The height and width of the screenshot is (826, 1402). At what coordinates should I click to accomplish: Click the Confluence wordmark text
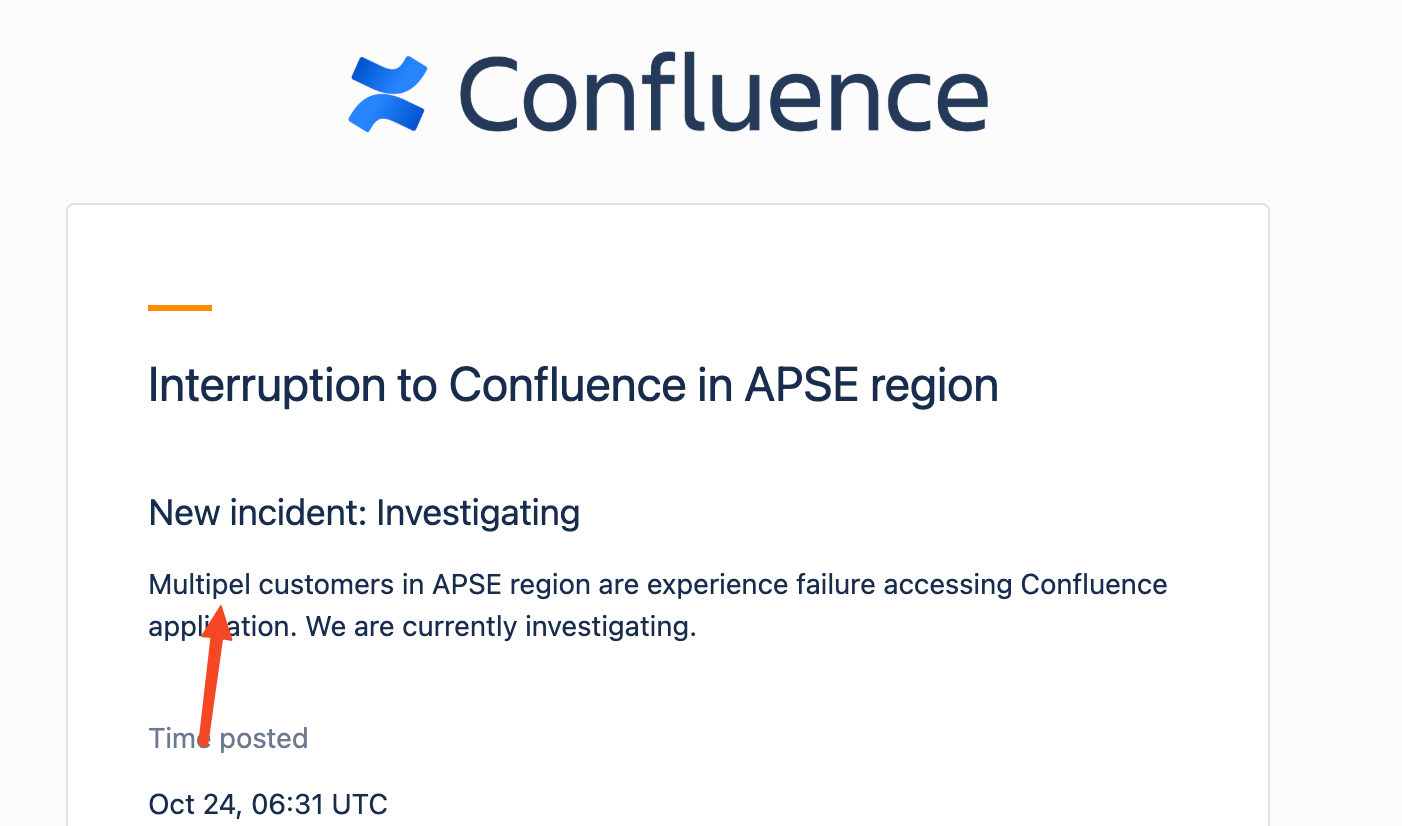click(723, 94)
